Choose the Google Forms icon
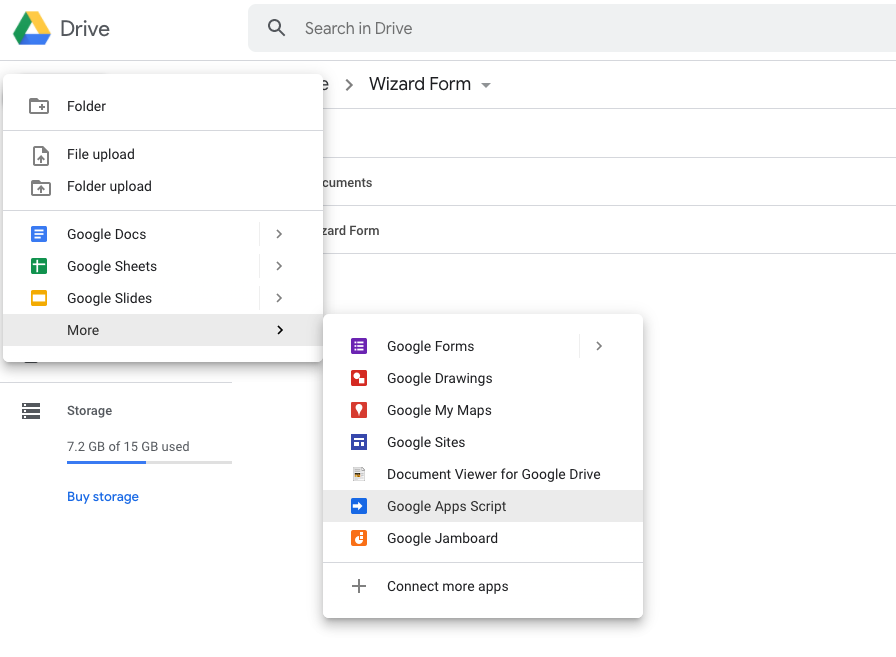The image size is (896, 657). pyautogui.click(x=359, y=346)
